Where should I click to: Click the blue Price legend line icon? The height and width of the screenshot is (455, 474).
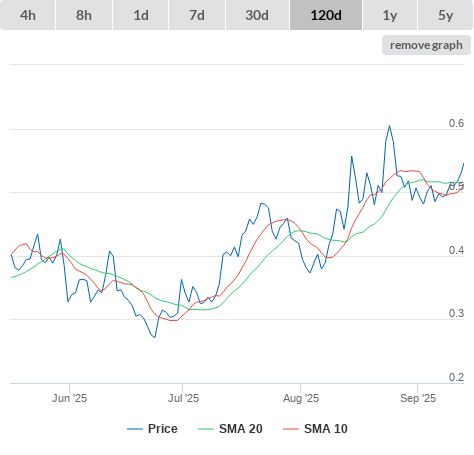tap(135, 429)
